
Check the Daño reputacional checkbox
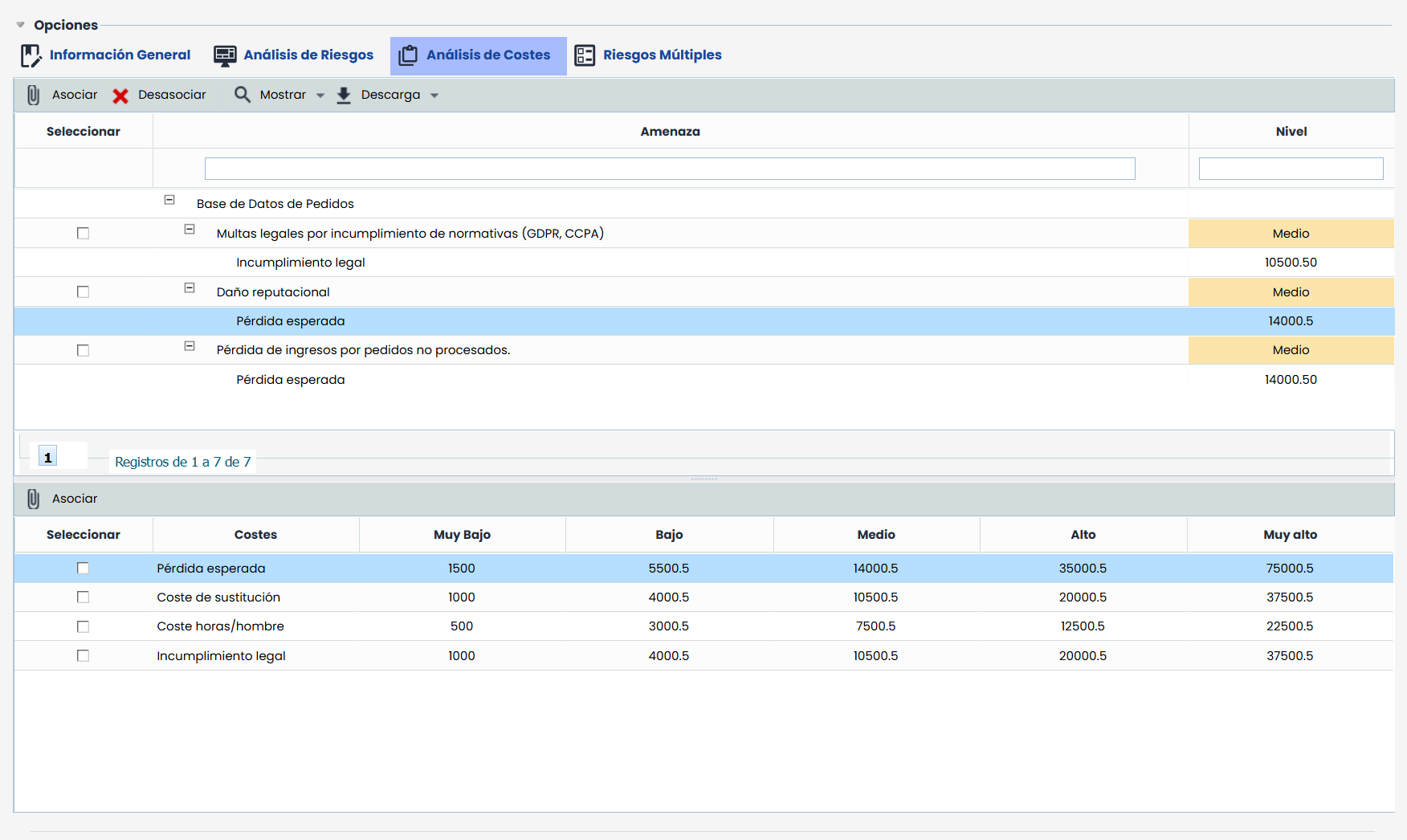pyautogui.click(x=83, y=292)
